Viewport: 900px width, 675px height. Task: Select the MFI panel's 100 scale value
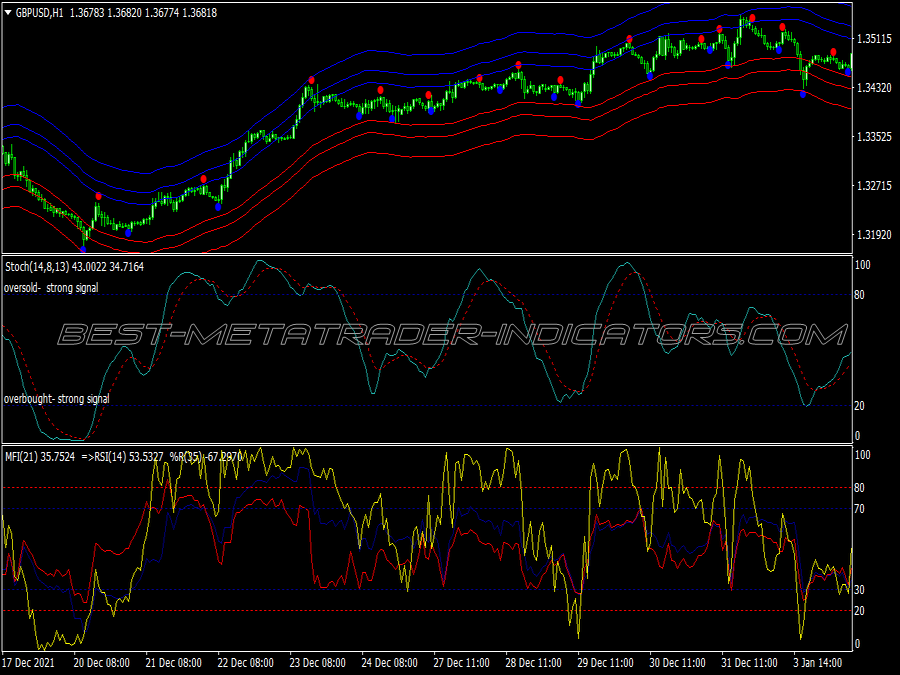pos(863,455)
